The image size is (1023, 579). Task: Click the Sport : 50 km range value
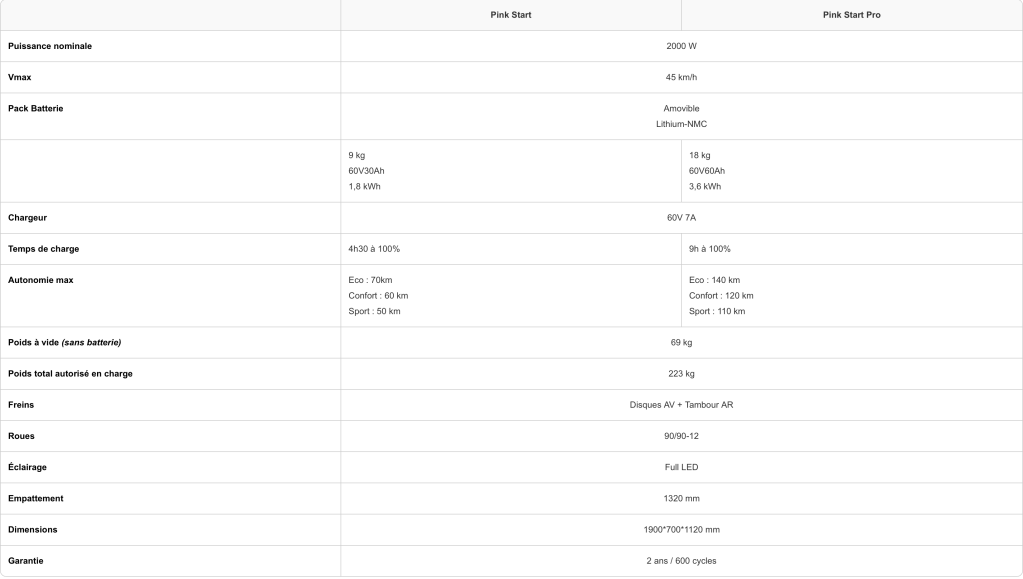(x=376, y=311)
